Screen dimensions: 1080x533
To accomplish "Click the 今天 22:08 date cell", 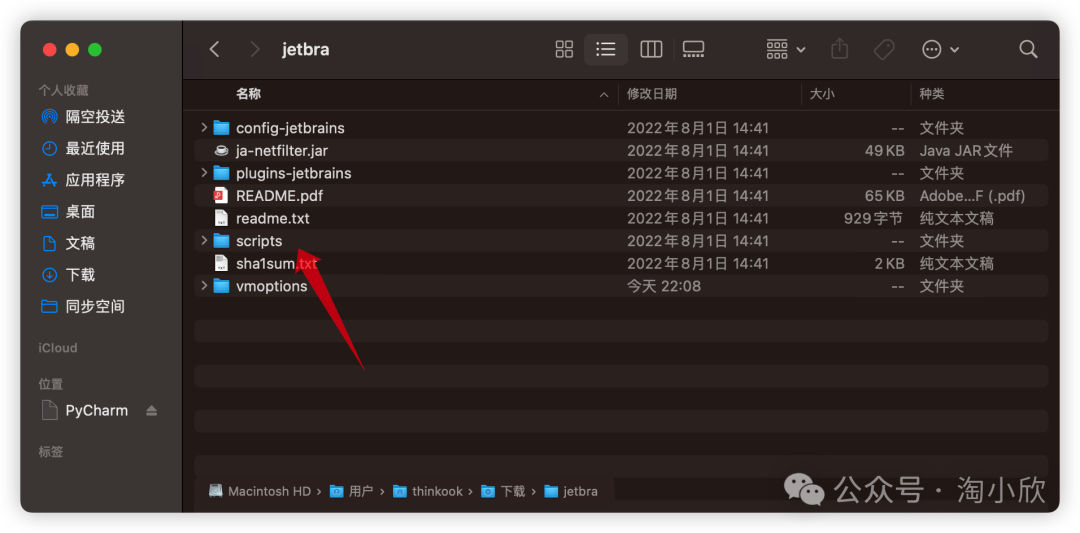I will click(x=664, y=286).
